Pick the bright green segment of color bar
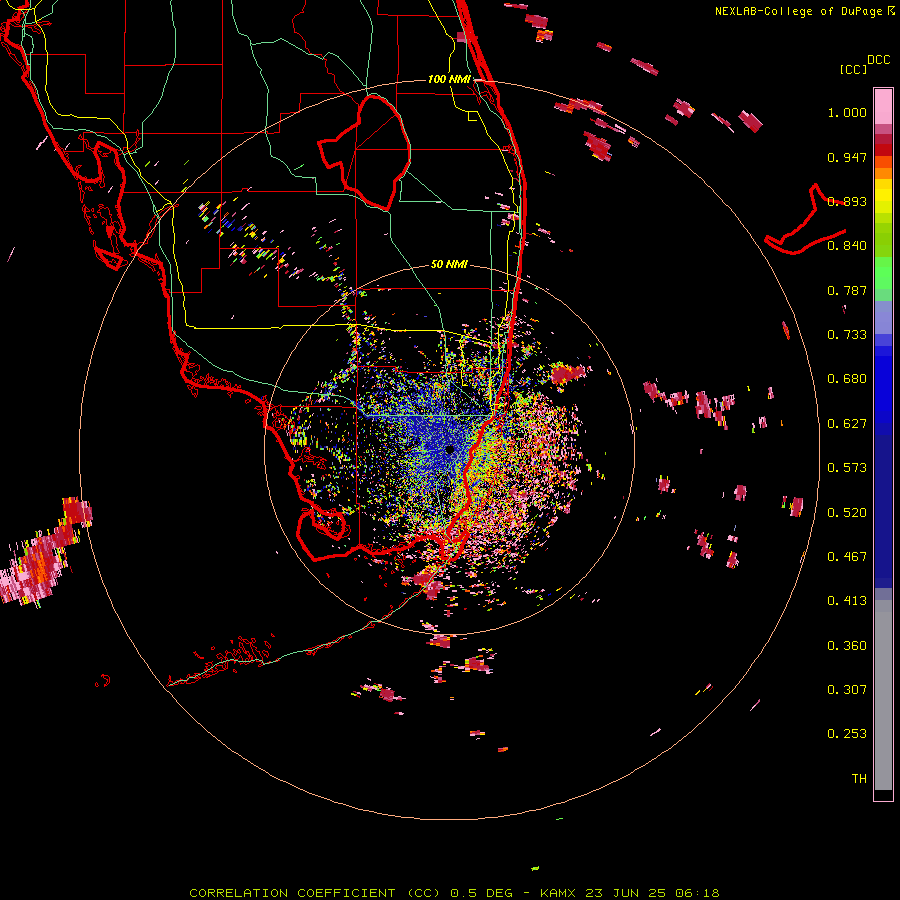 [x=883, y=273]
